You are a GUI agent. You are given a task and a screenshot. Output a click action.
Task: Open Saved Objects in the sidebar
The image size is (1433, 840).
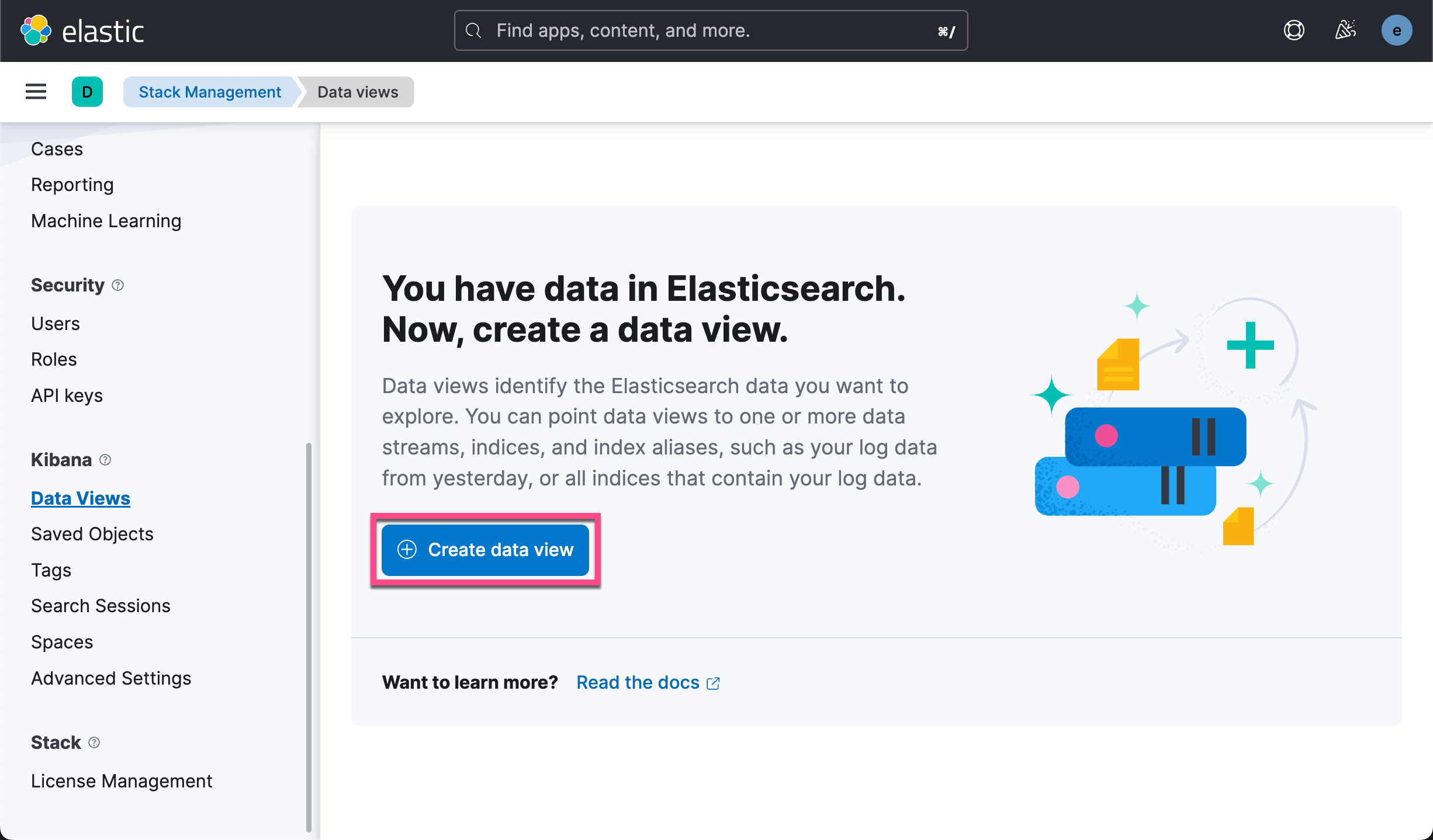(92, 534)
